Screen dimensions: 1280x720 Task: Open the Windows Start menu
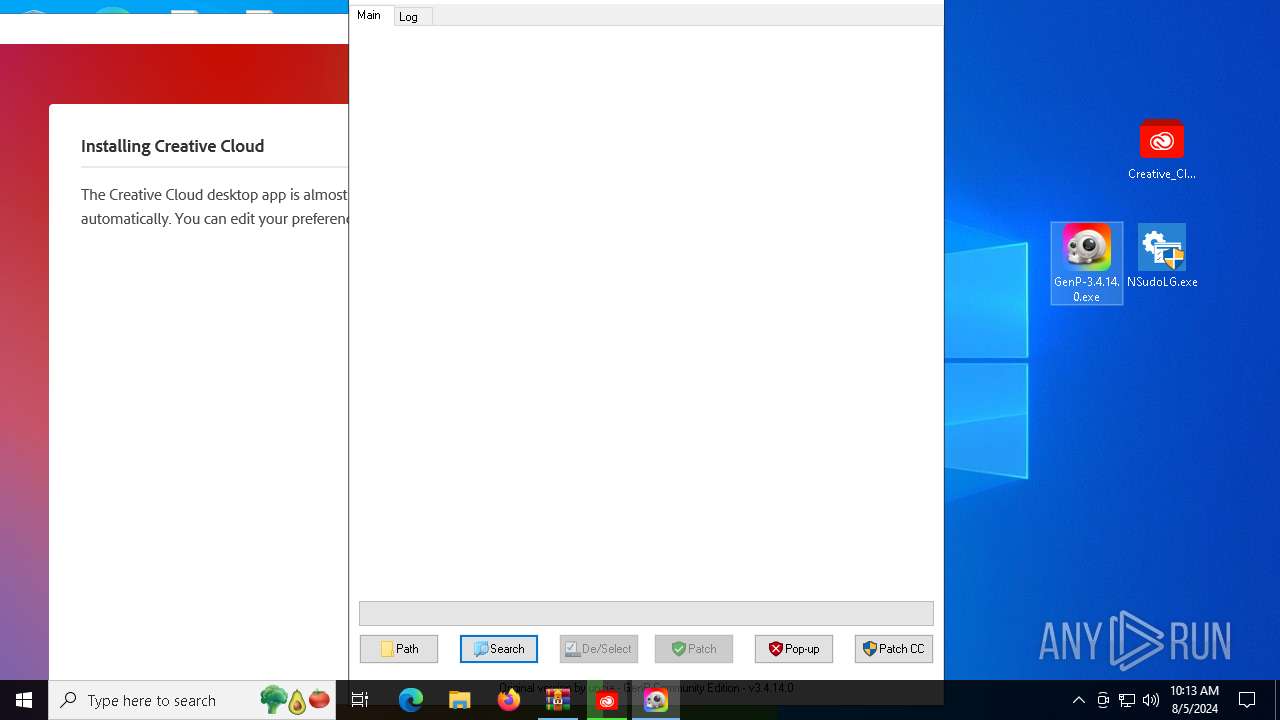coord(24,700)
